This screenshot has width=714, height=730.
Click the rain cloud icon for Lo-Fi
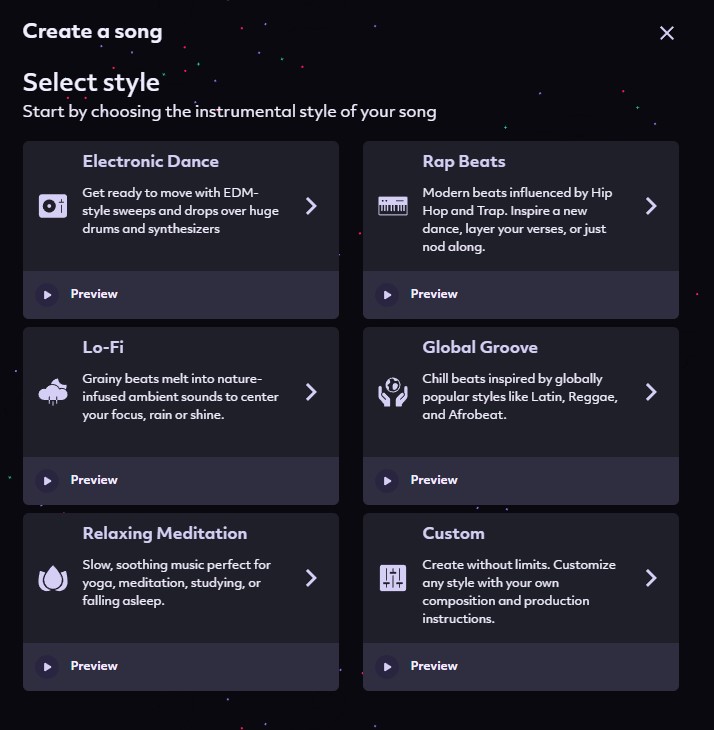coord(52,392)
